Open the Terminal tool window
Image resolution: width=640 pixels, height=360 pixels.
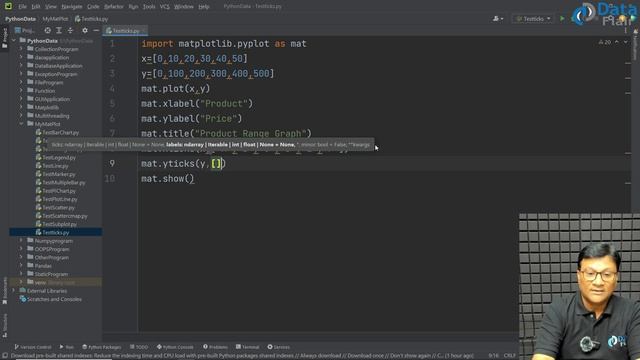click(248, 347)
